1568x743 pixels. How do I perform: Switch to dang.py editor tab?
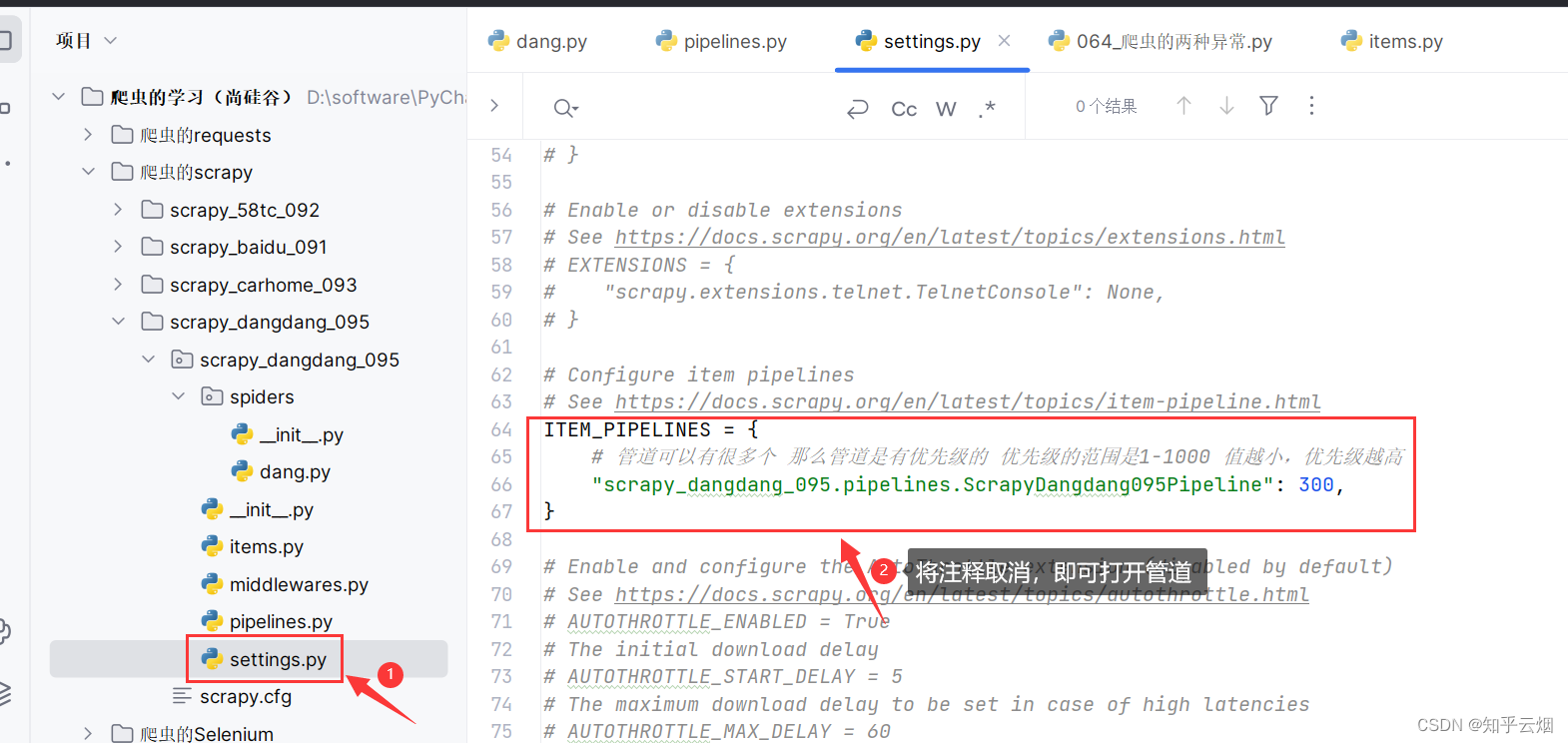pyautogui.click(x=537, y=41)
